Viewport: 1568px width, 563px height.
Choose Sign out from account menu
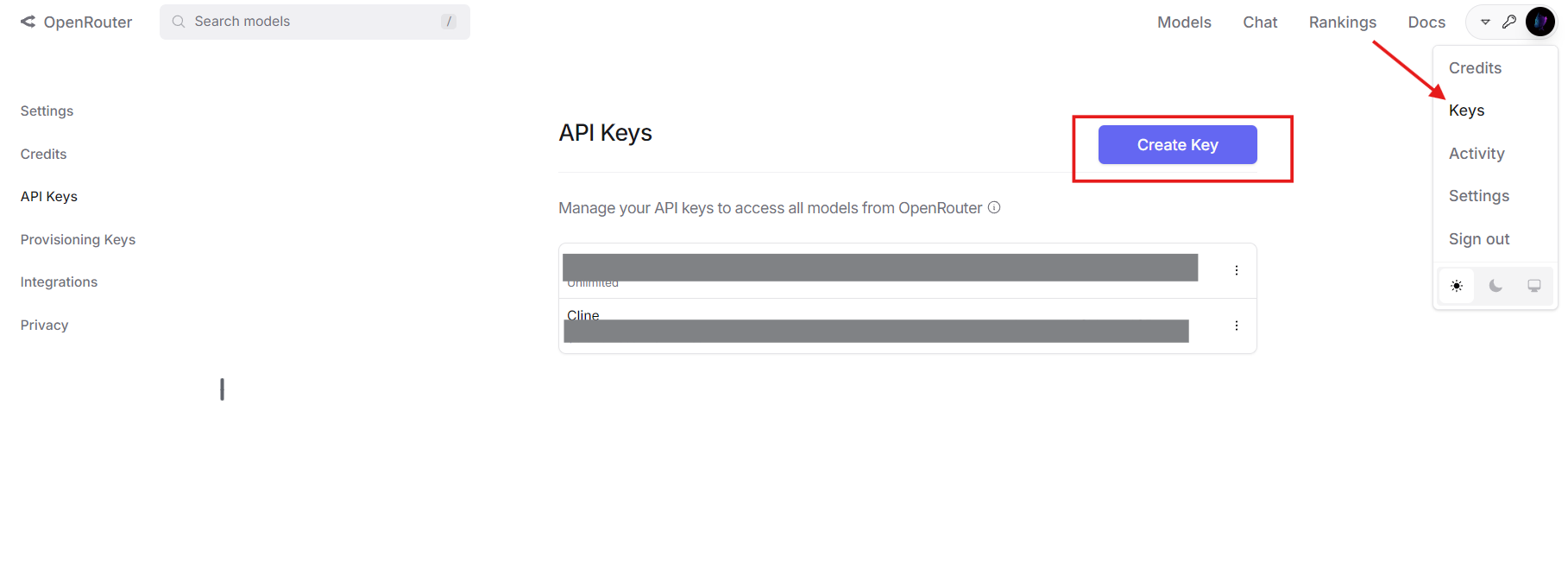[x=1479, y=239]
